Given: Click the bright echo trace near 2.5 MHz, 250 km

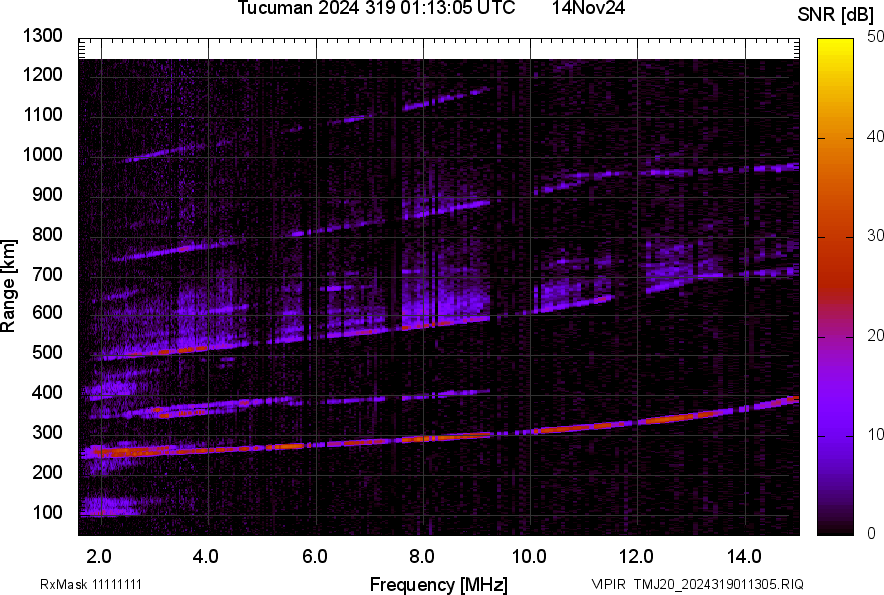Looking at the screenshot, I should point(129,451).
